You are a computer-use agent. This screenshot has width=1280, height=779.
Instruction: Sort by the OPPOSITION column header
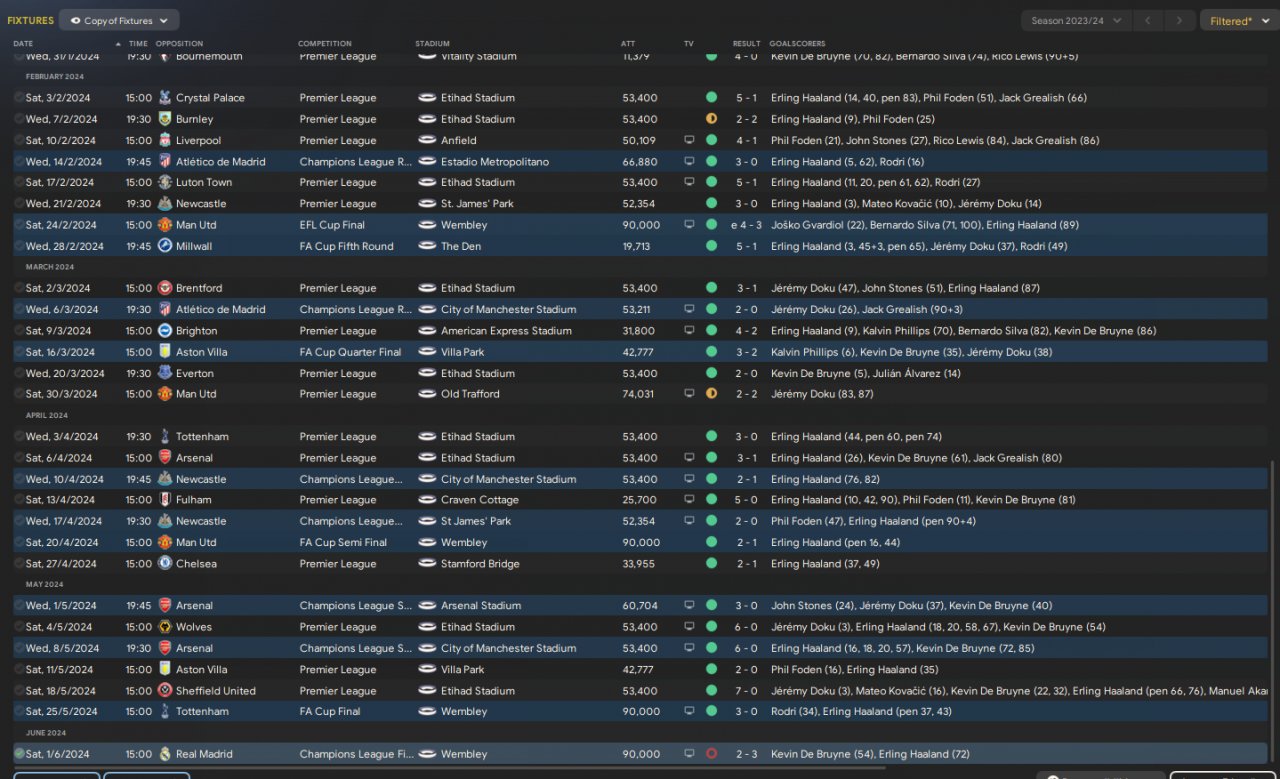coord(179,44)
